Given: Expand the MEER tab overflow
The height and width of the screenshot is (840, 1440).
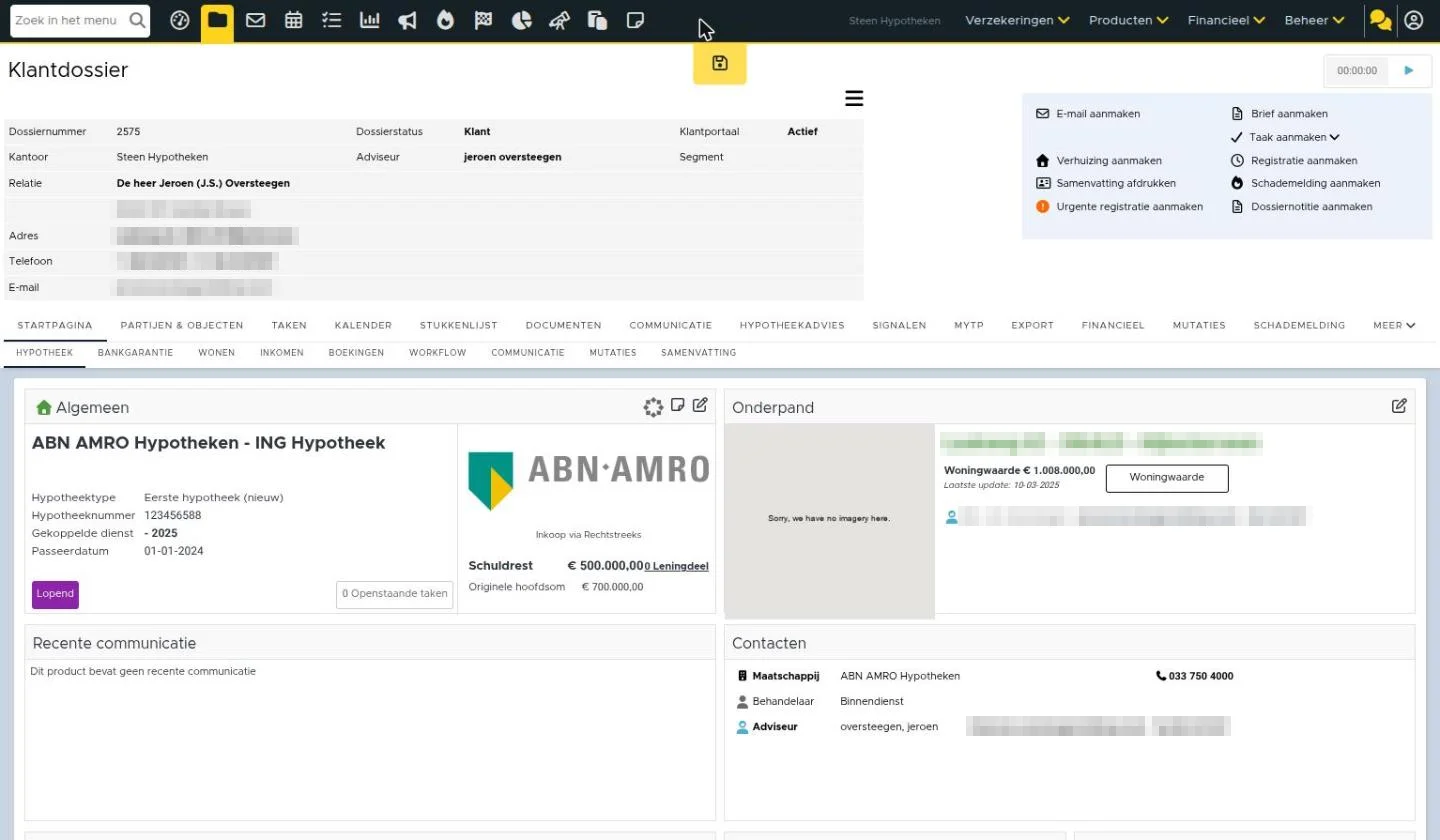Looking at the screenshot, I should (x=1394, y=325).
